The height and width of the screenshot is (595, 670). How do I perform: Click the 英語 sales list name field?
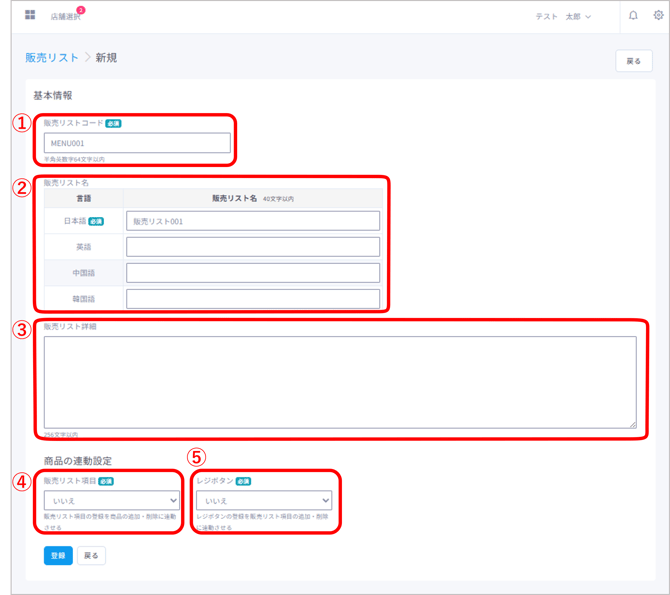point(253,247)
